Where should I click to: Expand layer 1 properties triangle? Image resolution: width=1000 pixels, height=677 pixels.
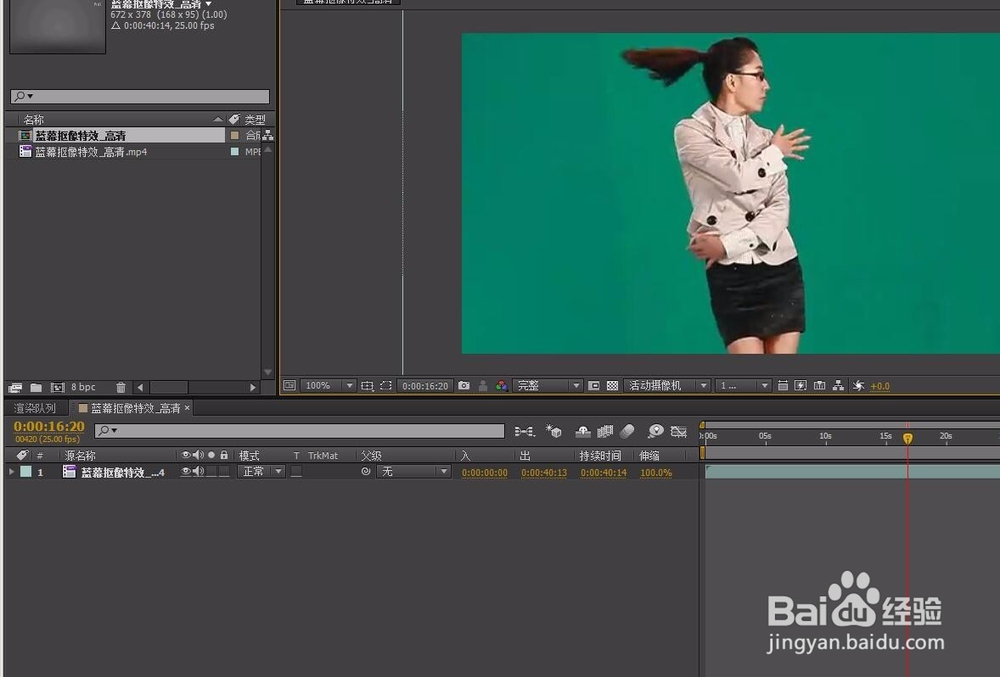click(11, 472)
